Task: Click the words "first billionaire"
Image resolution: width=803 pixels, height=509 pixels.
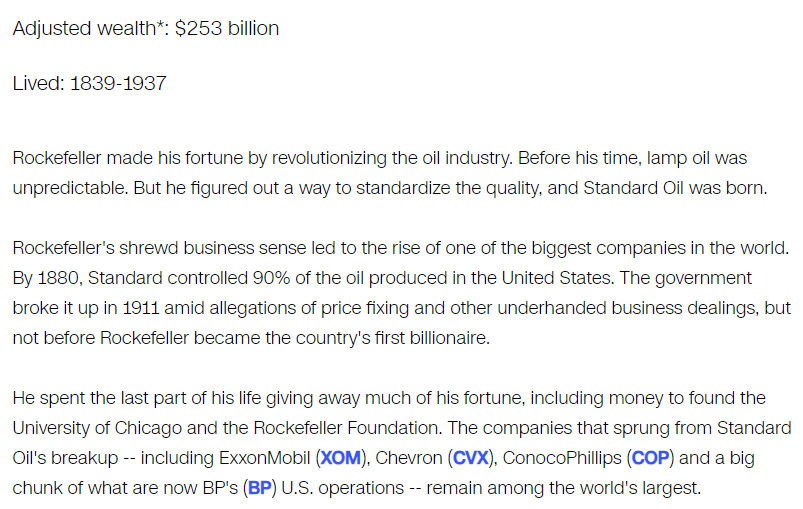Action: pyautogui.click(x=440, y=338)
